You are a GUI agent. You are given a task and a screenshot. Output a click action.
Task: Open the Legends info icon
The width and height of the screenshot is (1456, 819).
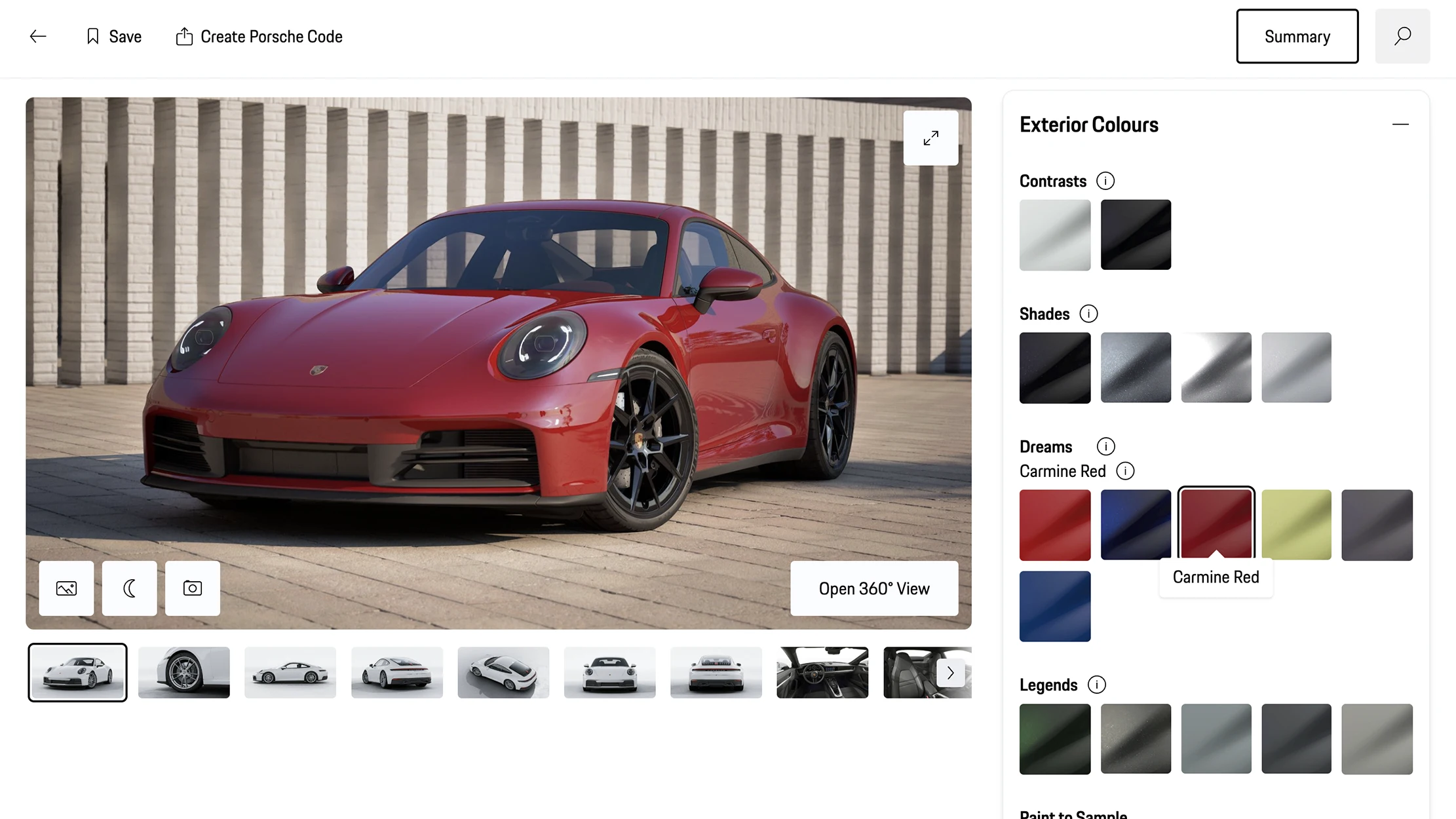[1096, 685]
